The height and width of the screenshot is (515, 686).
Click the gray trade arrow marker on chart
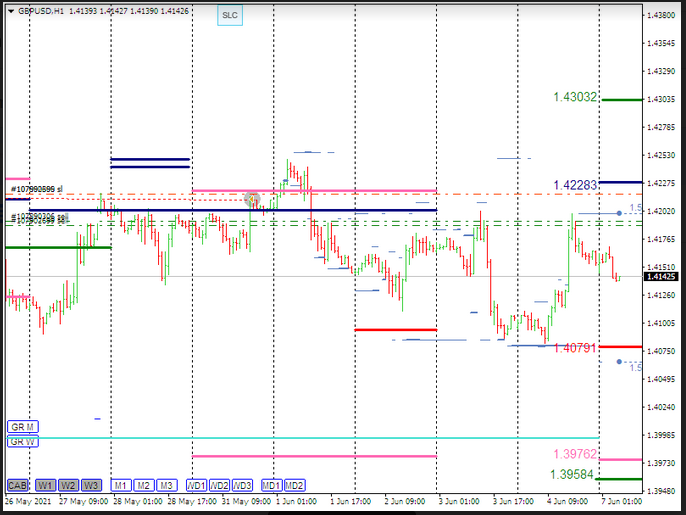point(252,200)
